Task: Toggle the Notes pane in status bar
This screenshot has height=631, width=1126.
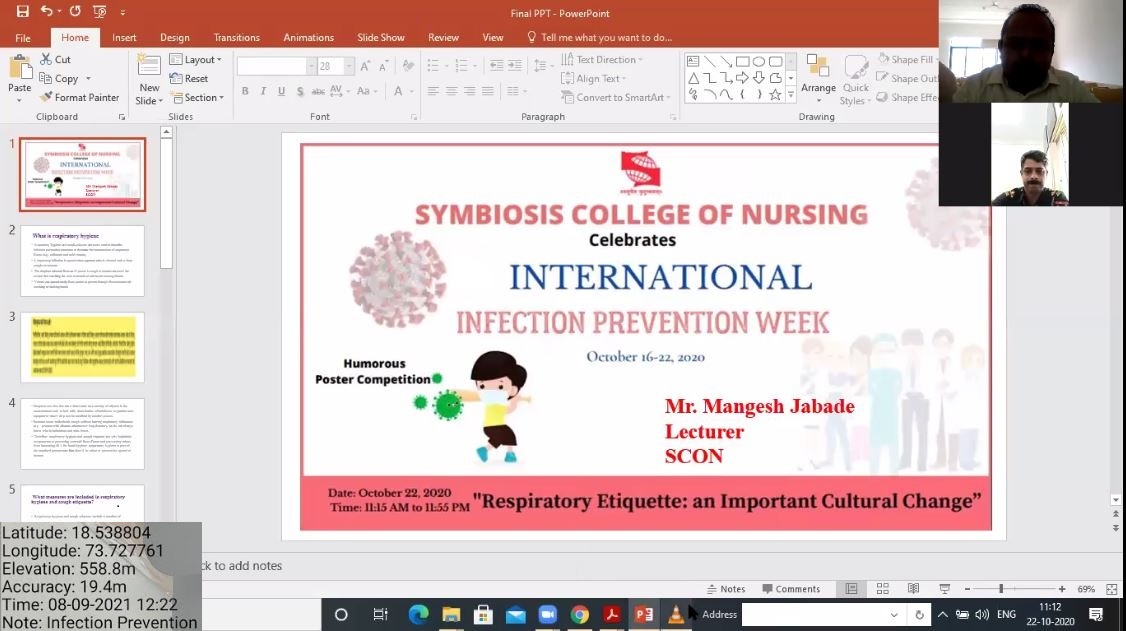Action: pyautogui.click(x=725, y=589)
